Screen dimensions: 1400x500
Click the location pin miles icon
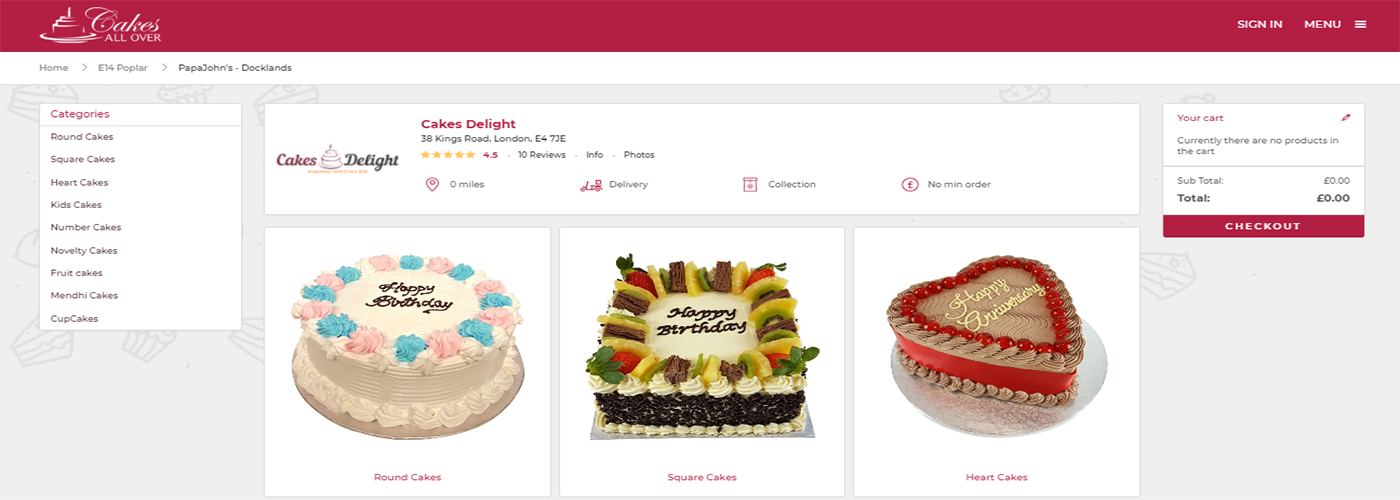point(432,184)
